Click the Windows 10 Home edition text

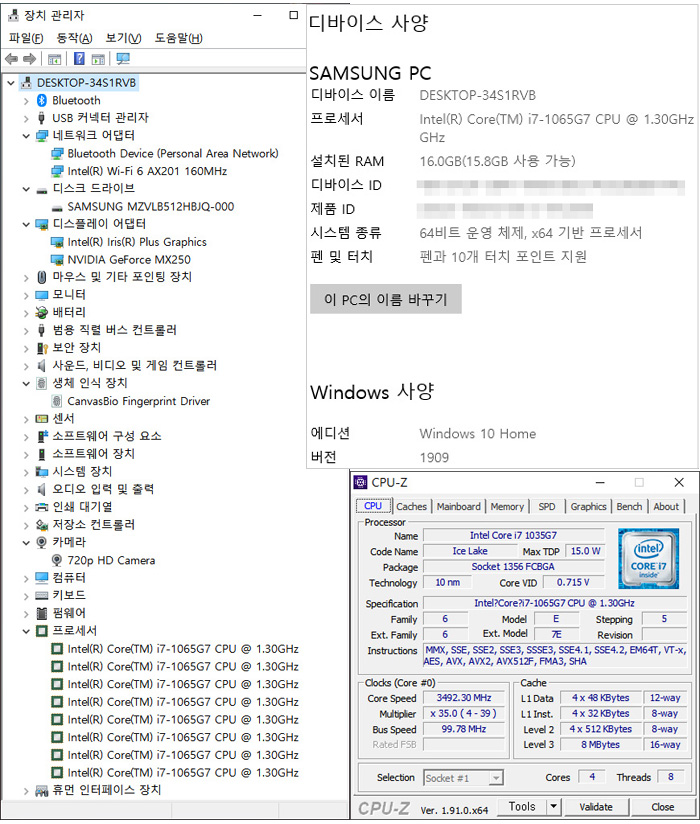478,434
